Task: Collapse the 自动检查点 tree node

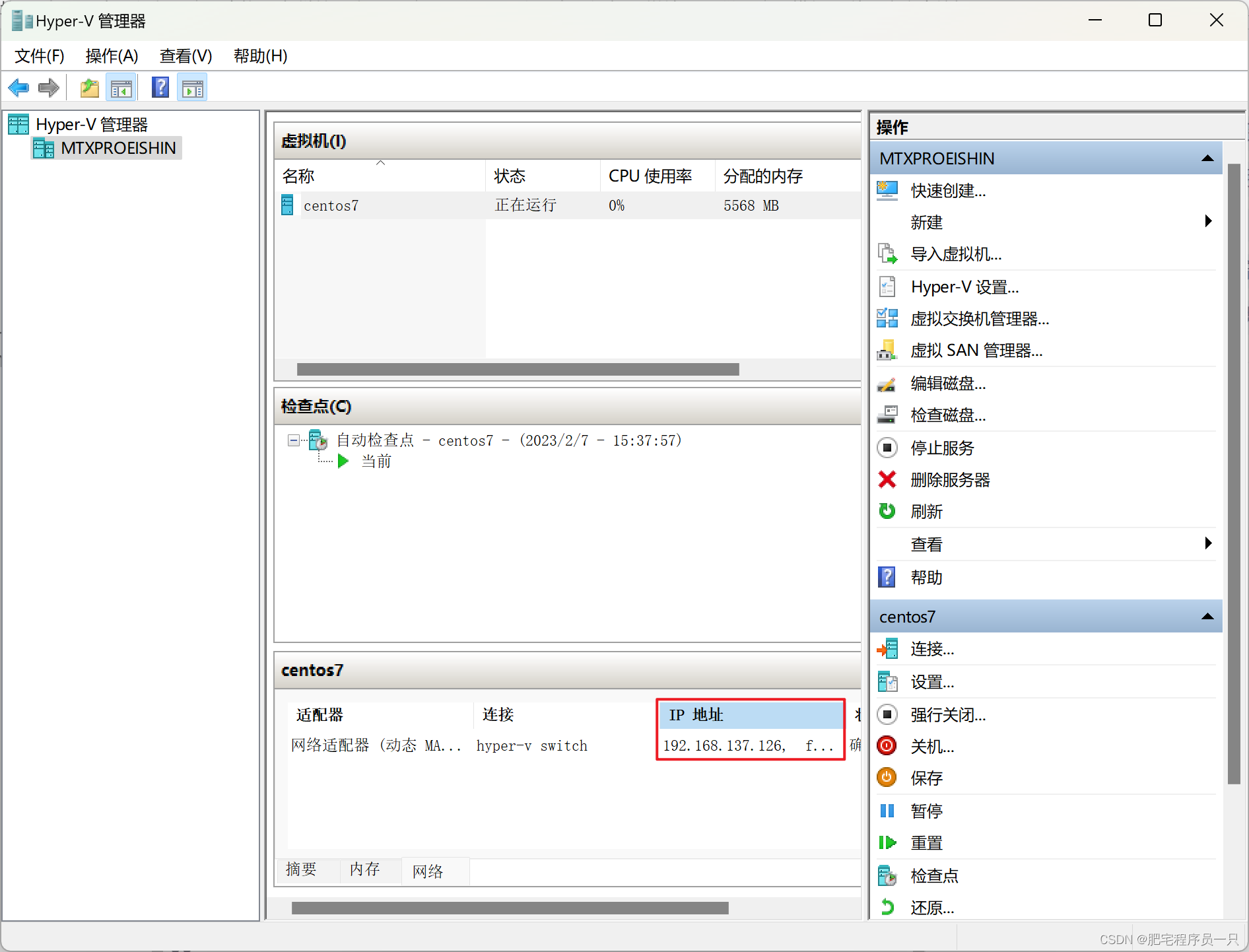Action: pos(294,440)
